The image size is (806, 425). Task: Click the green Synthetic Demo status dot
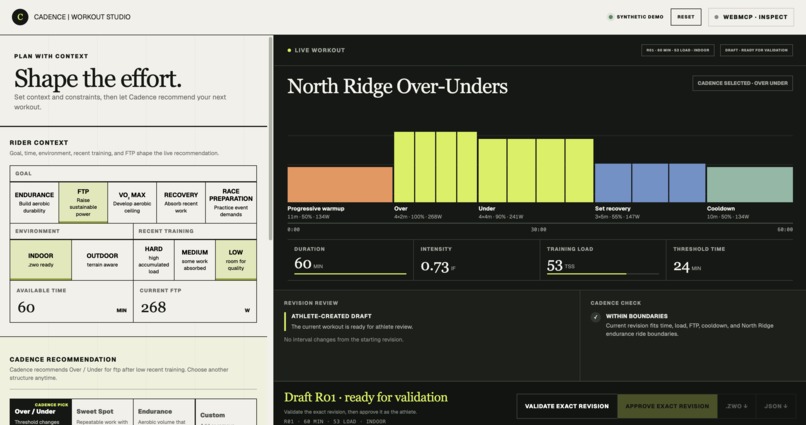tap(610, 17)
